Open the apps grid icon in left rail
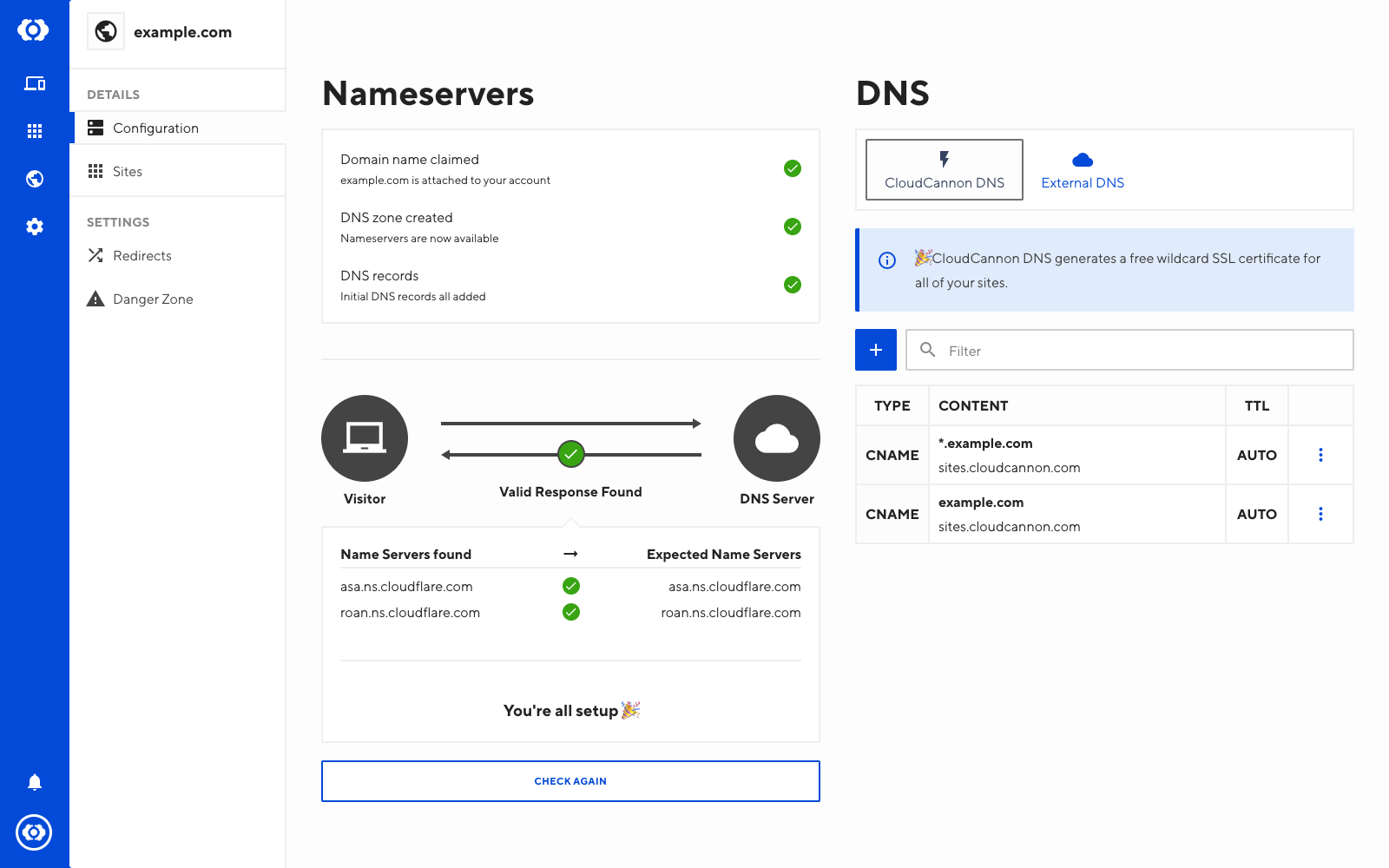1389x868 pixels. [35, 131]
